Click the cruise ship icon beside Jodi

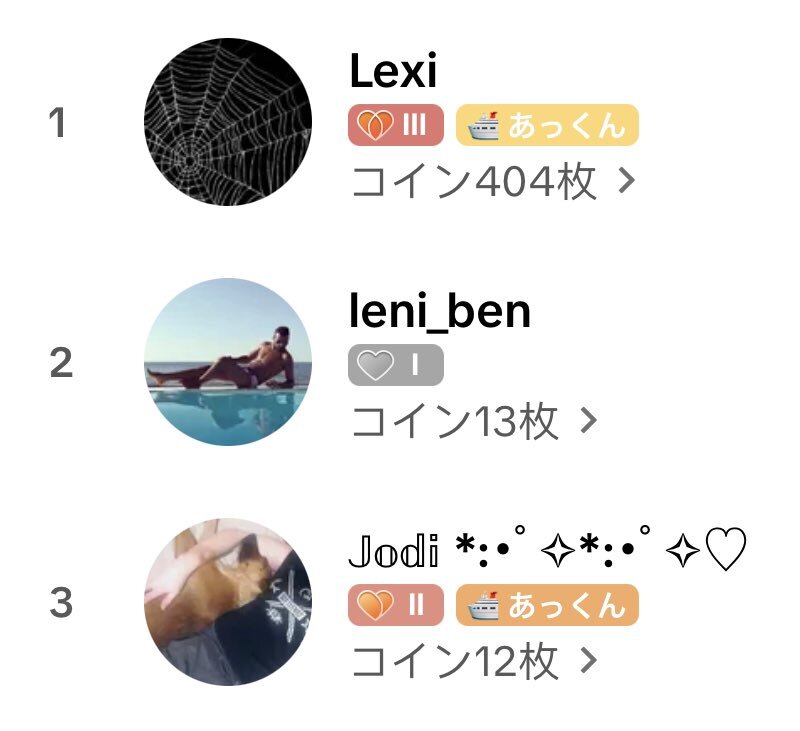tap(483, 606)
